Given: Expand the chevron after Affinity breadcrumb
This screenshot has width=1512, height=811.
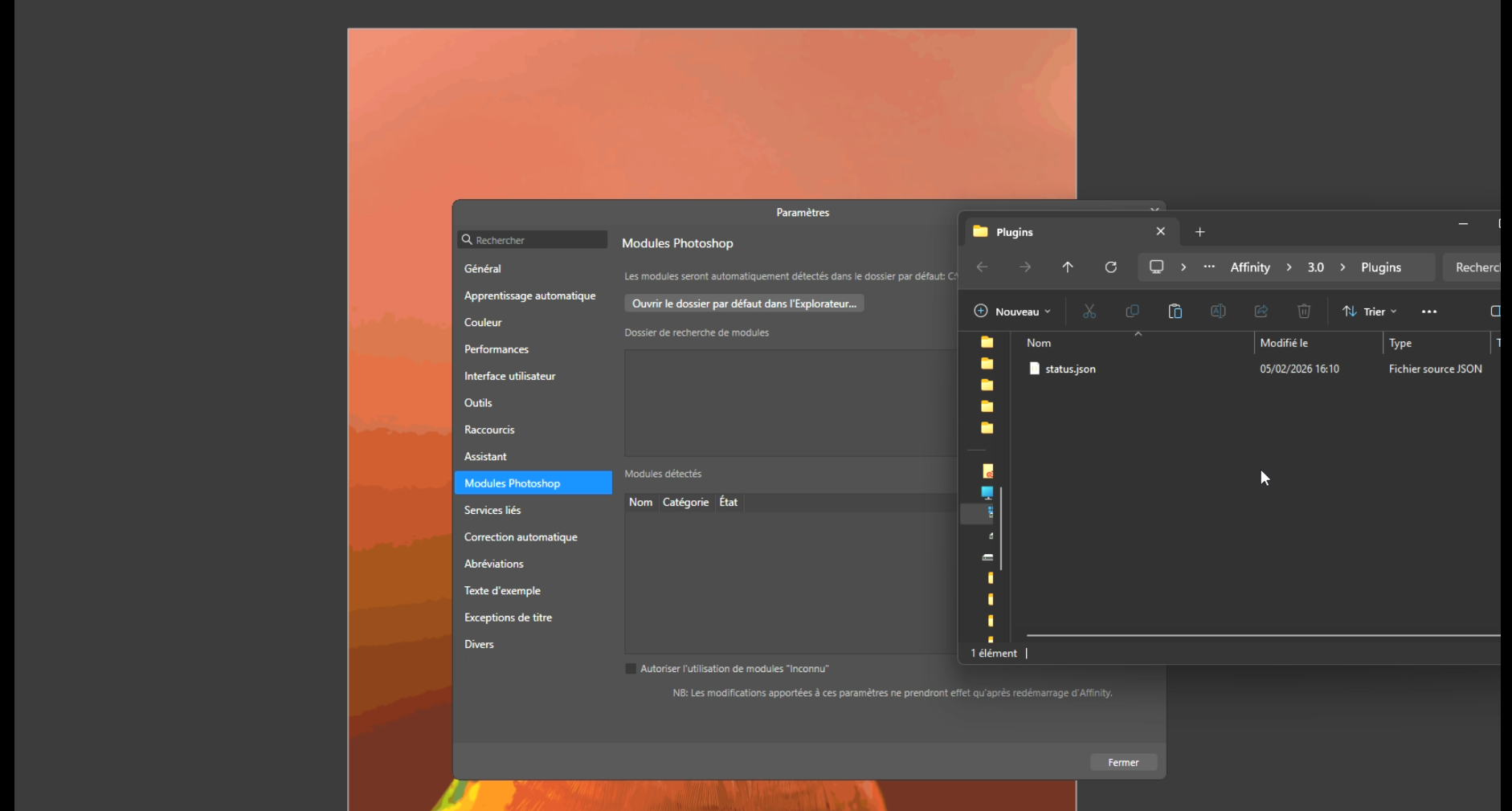Looking at the screenshot, I should (x=1289, y=267).
